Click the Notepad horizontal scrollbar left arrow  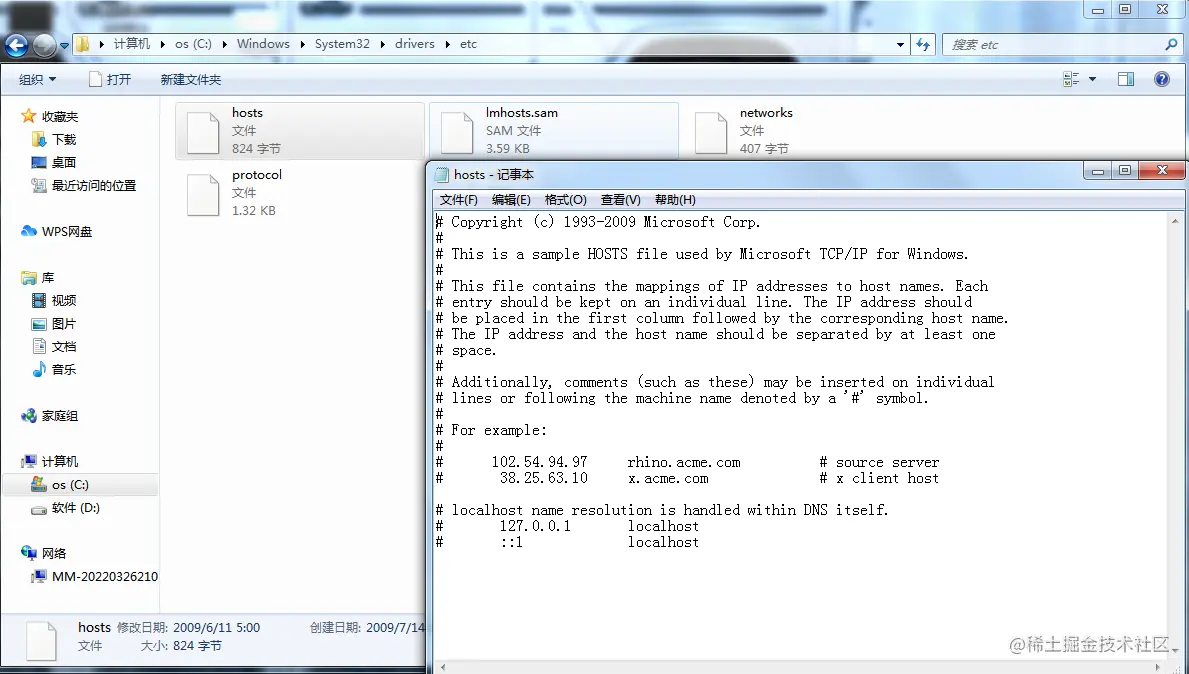pos(443,668)
